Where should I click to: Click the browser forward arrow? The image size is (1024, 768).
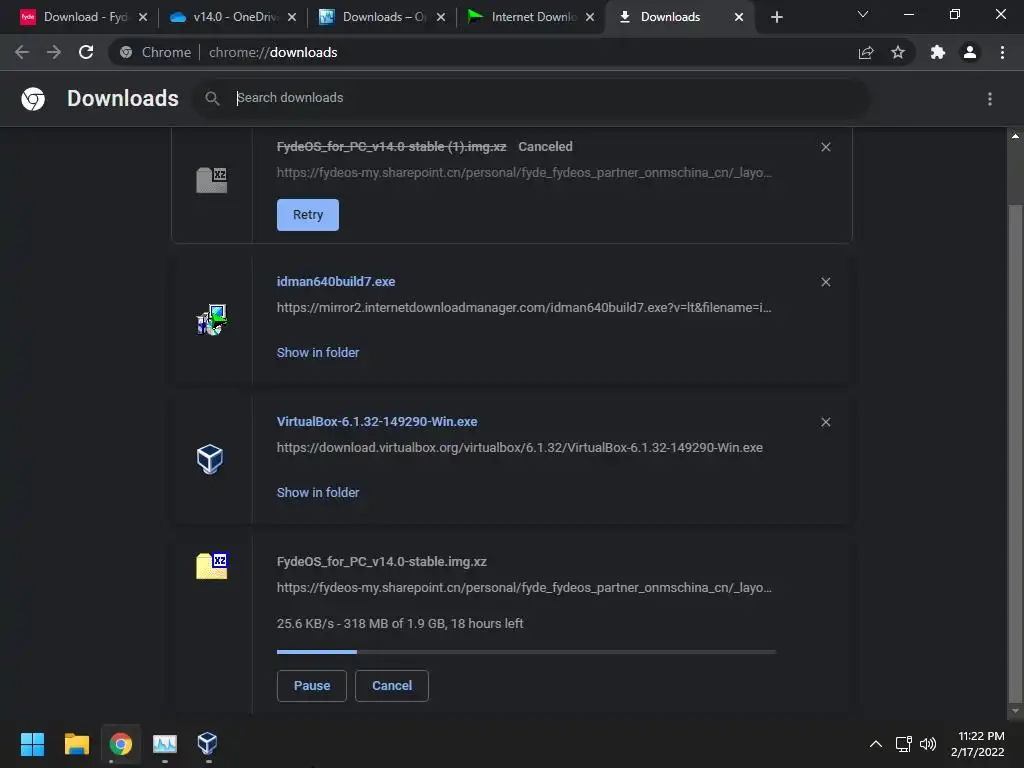pyautogui.click(x=54, y=52)
